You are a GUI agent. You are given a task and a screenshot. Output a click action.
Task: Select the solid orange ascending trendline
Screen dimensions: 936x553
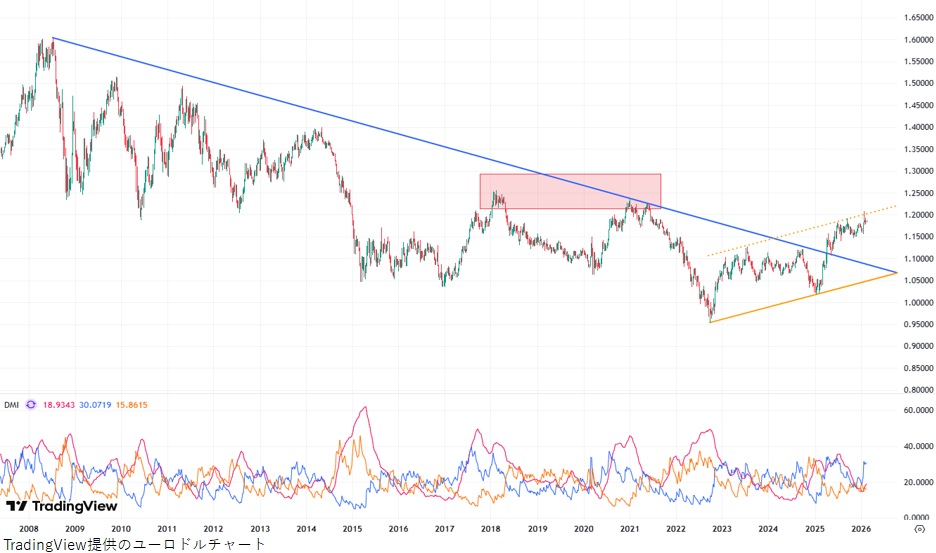(800, 299)
